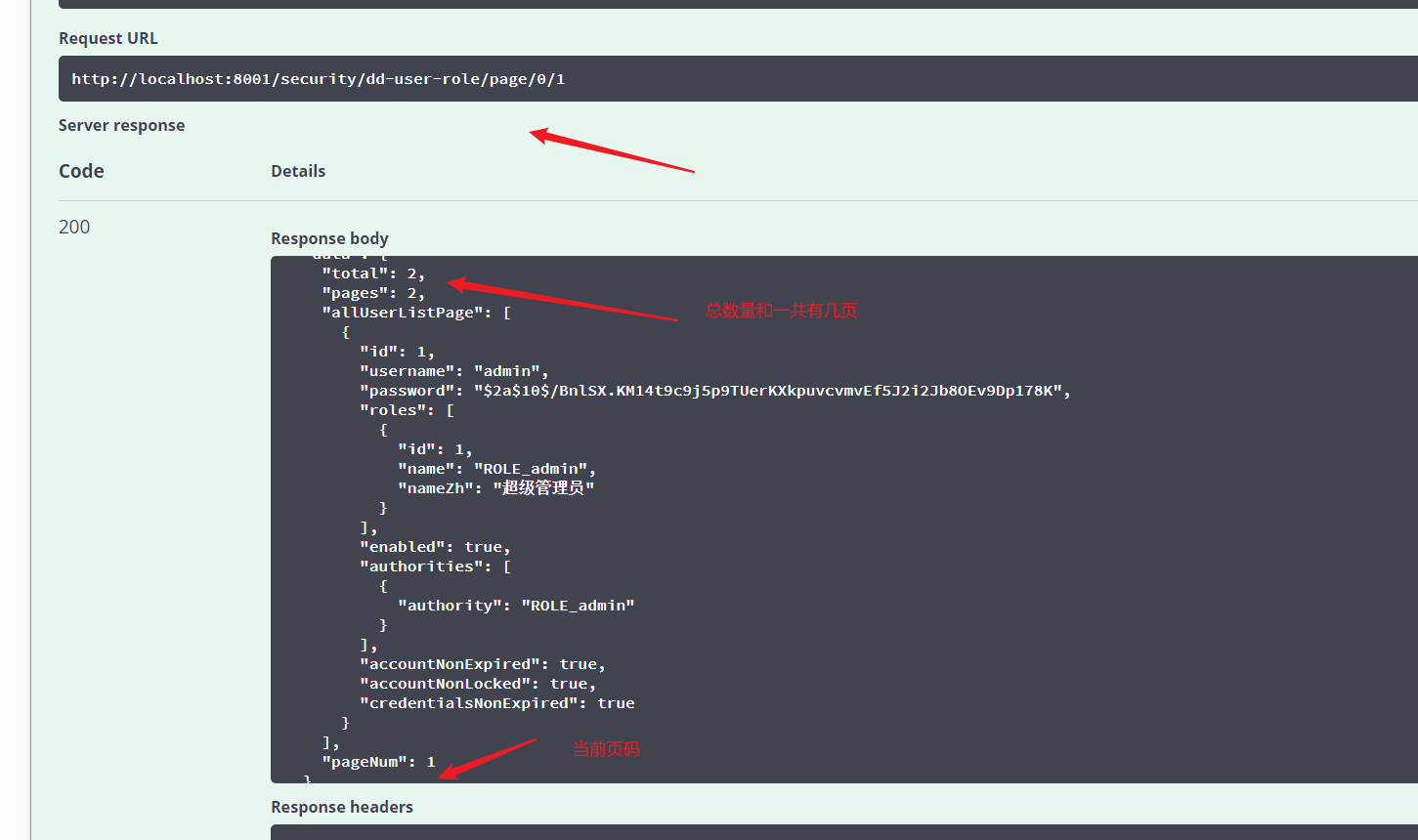The image size is (1418, 840).
Task: Click the Code column header
Action: (81, 170)
